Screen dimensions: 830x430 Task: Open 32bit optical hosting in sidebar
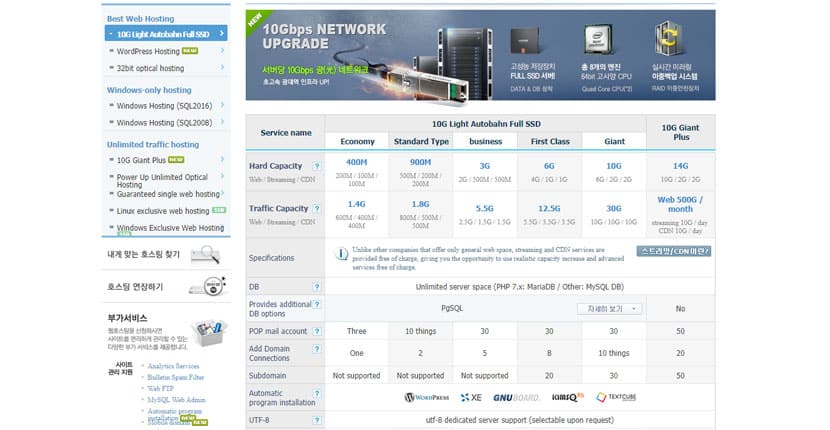click(x=150, y=68)
